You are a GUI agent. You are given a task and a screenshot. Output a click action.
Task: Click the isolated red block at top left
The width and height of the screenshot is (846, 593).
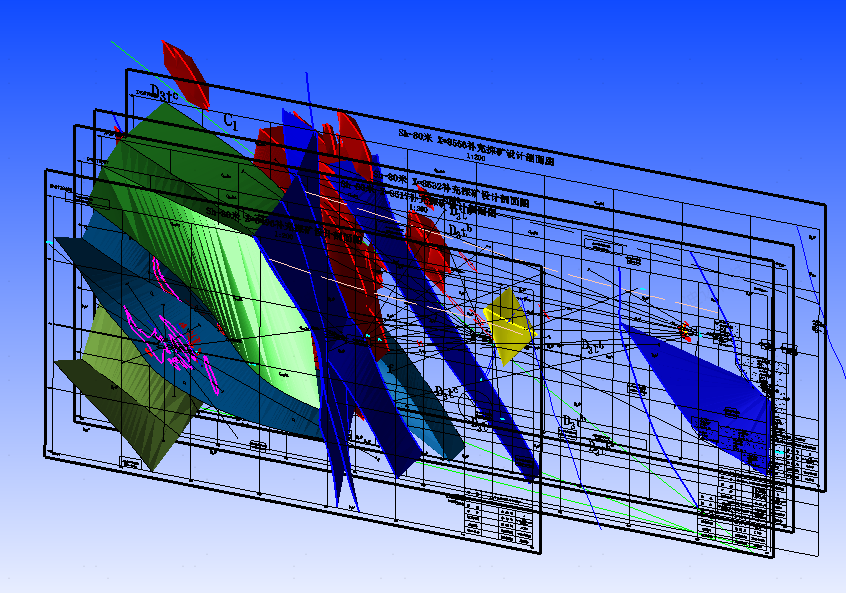pos(186,72)
